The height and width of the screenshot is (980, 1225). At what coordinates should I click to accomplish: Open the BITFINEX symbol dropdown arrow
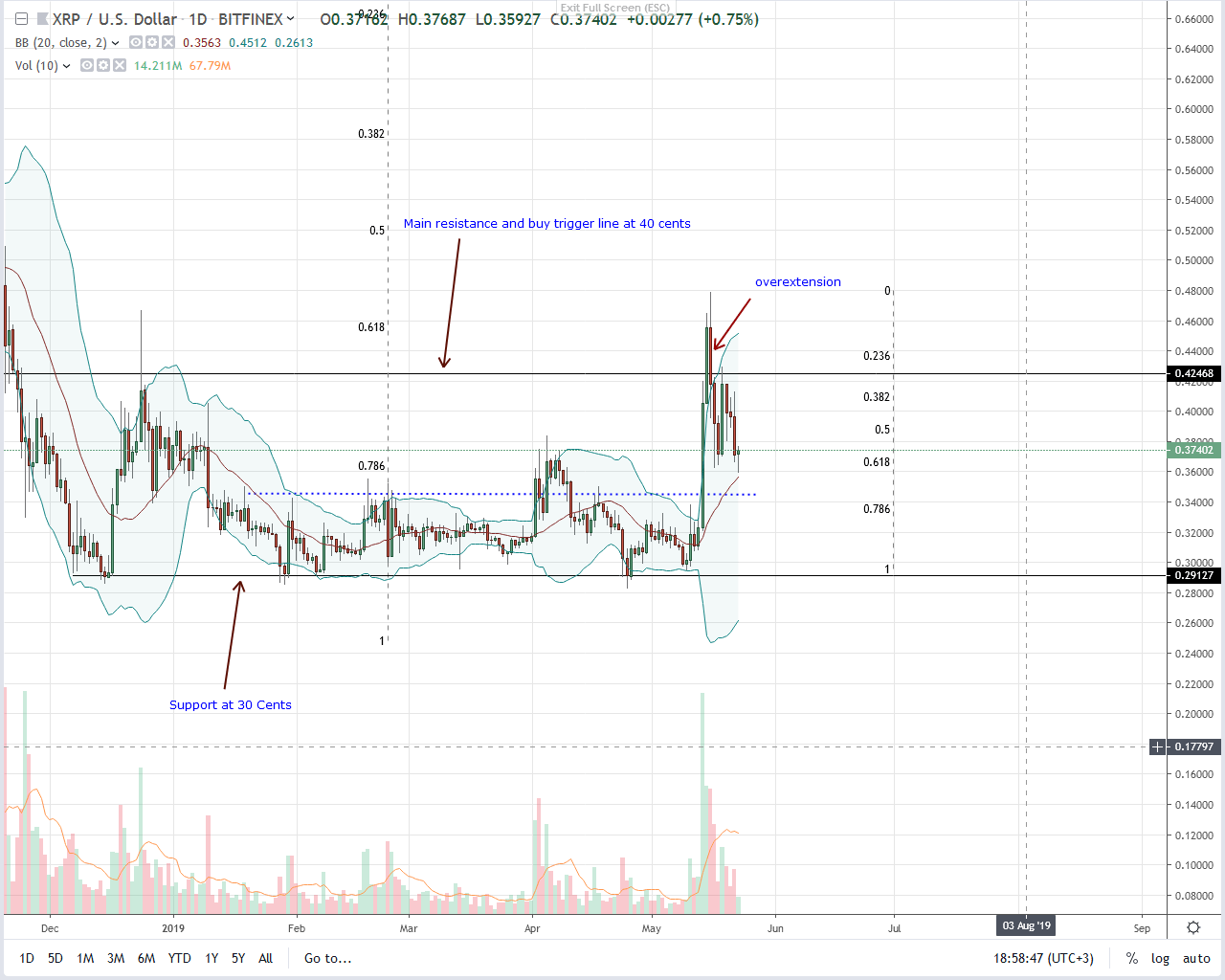[x=290, y=19]
